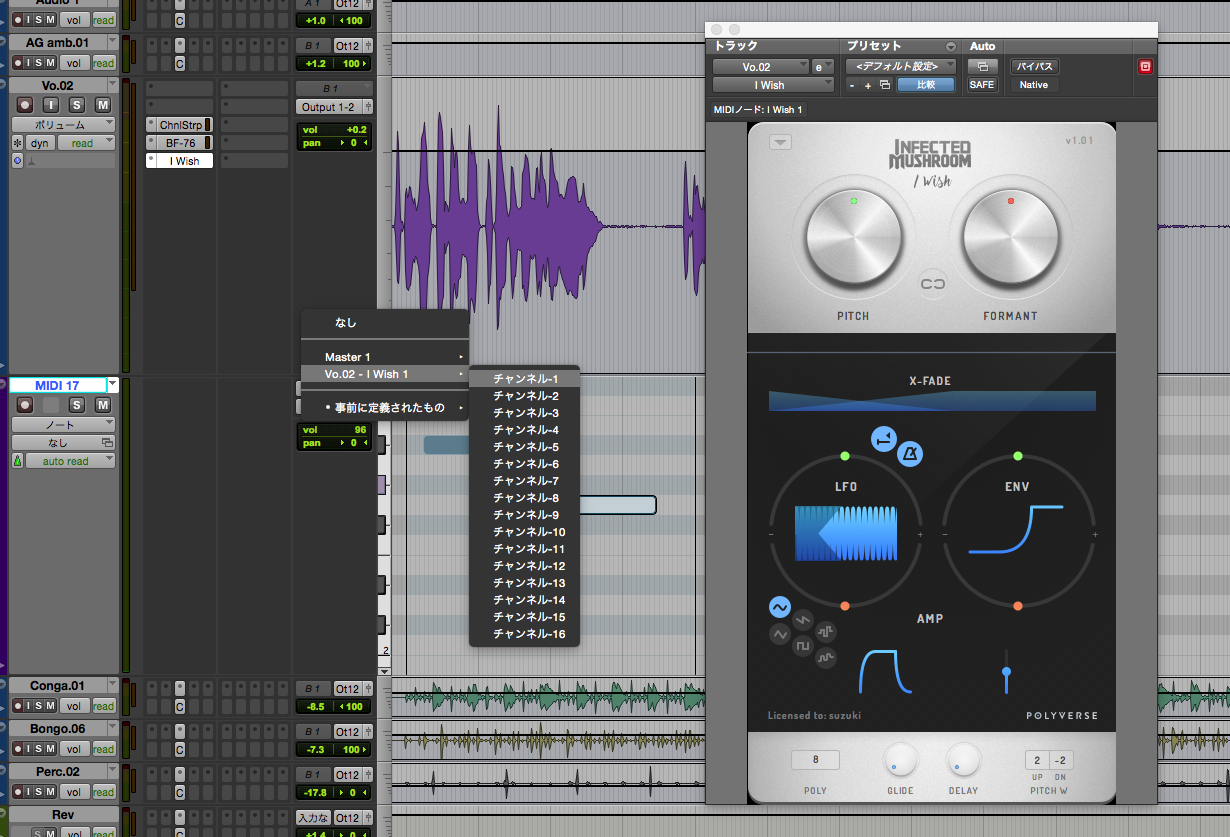Viewport: 1230px width, 837px height.
Task: Open the I Wish plugin selector dropdown
Action: click(773, 85)
